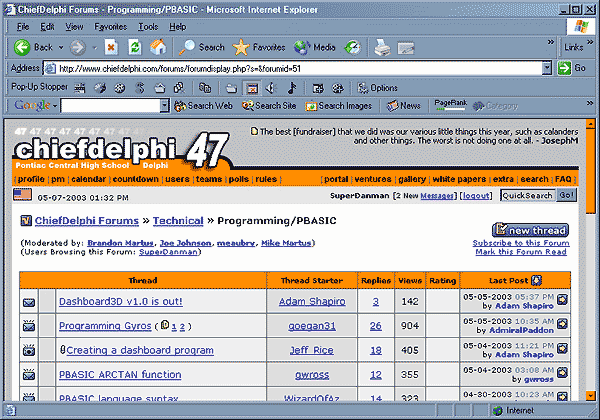The image size is (600, 420).
Task: Open Forward button history dropdown arrow
Action: pos(95,48)
